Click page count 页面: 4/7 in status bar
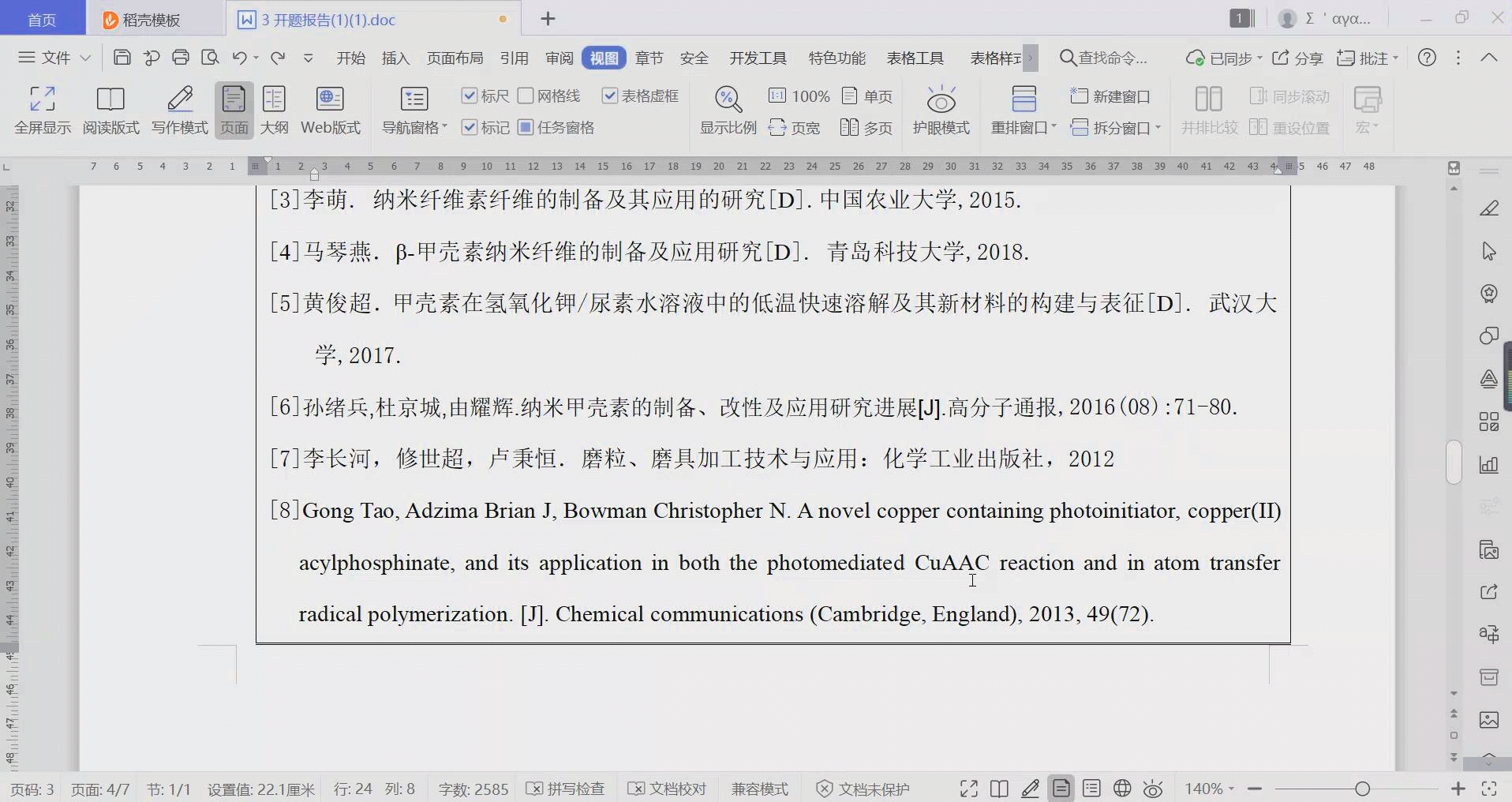The width and height of the screenshot is (1512, 802). click(100, 789)
